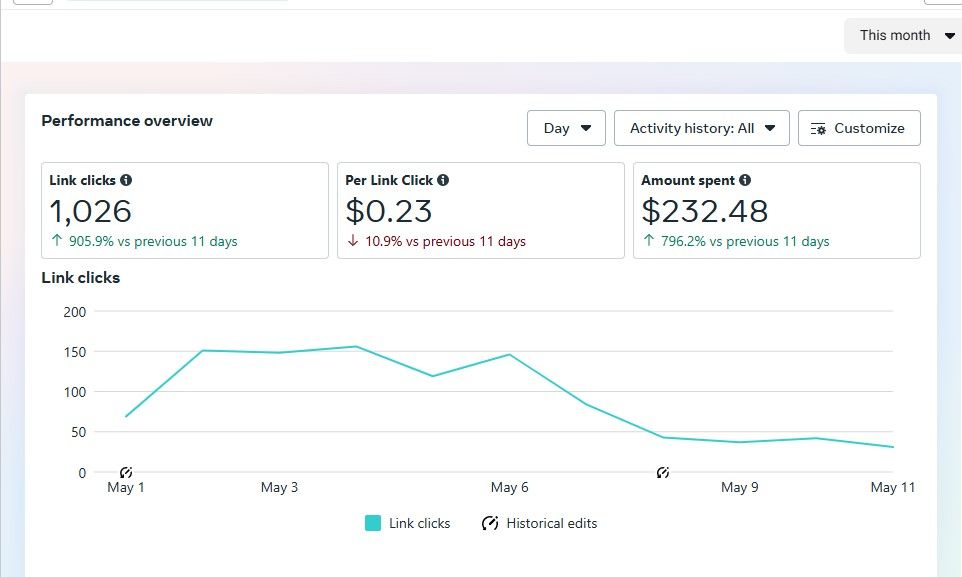Click the chart line endpoint at May 11

click(892, 447)
